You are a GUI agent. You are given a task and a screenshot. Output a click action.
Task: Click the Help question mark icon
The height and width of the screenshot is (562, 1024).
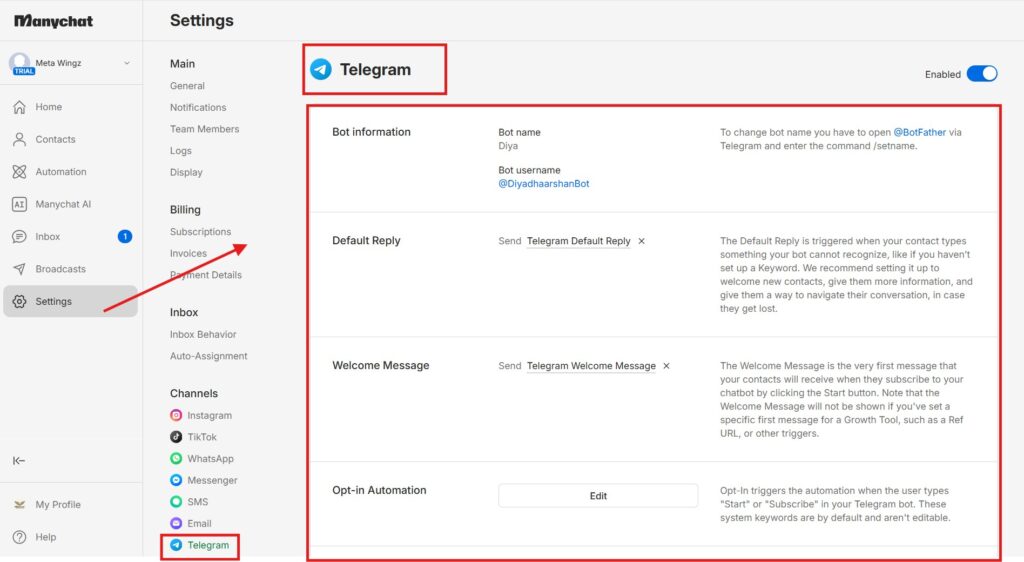pyautogui.click(x=20, y=537)
